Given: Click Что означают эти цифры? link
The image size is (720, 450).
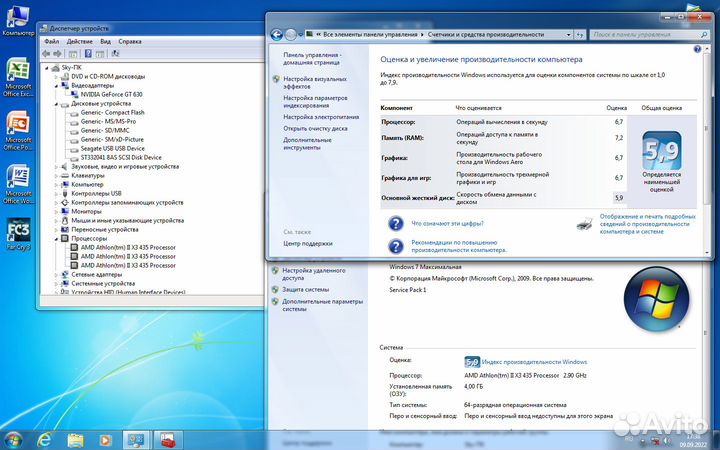Looking at the screenshot, I should pyautogui.click(x=447, y=224).
